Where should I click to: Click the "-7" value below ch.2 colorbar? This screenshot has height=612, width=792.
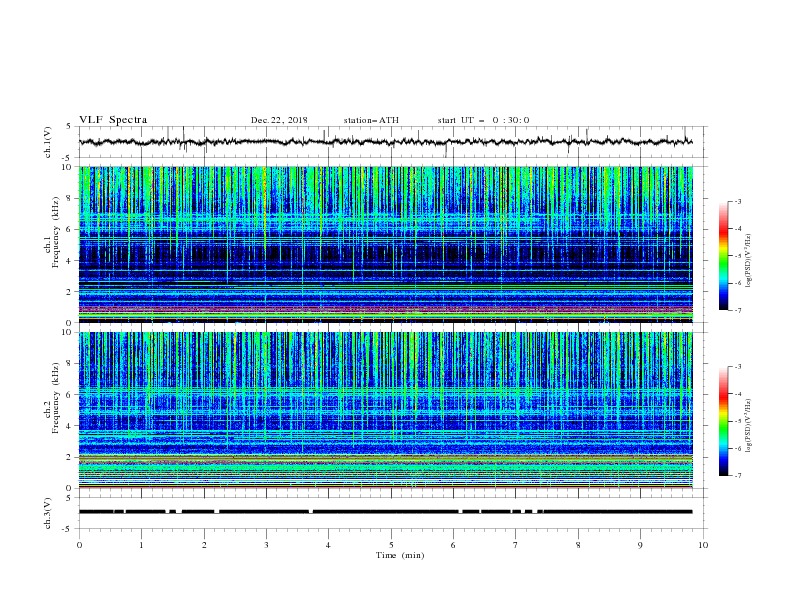[x=738, y=476]
